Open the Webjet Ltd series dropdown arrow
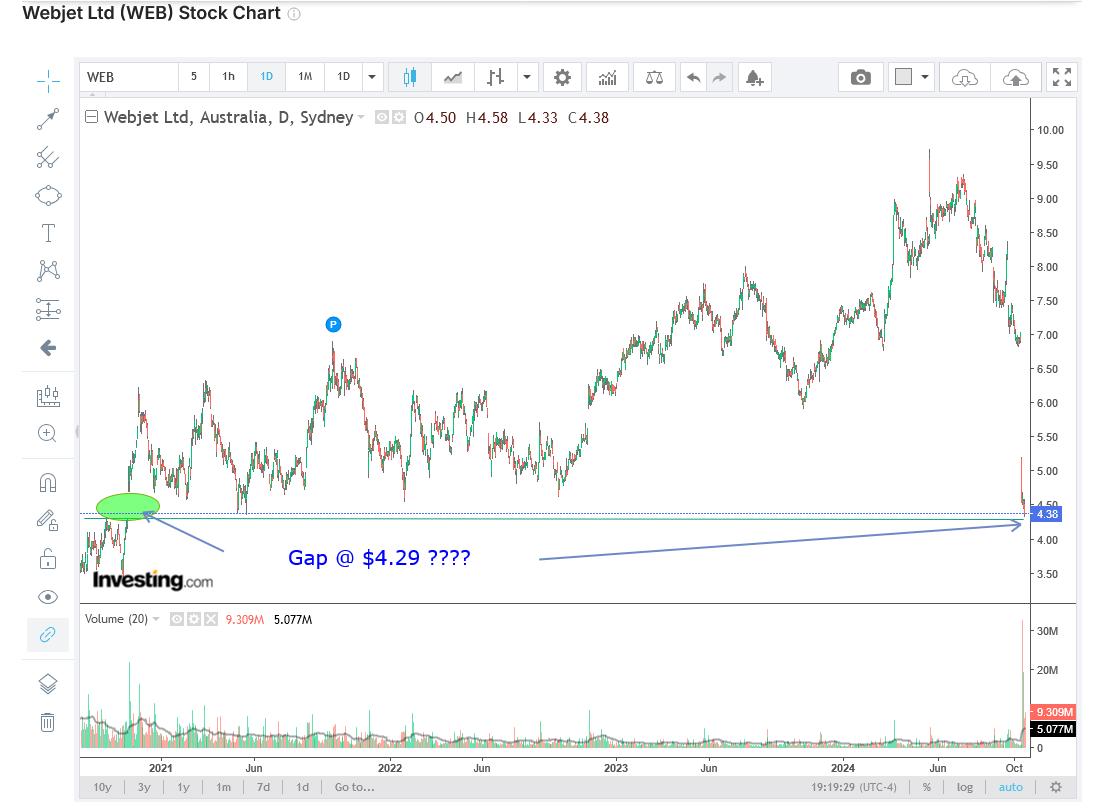The height and width of the screenshot is (802, 1109). coord(361,117)
